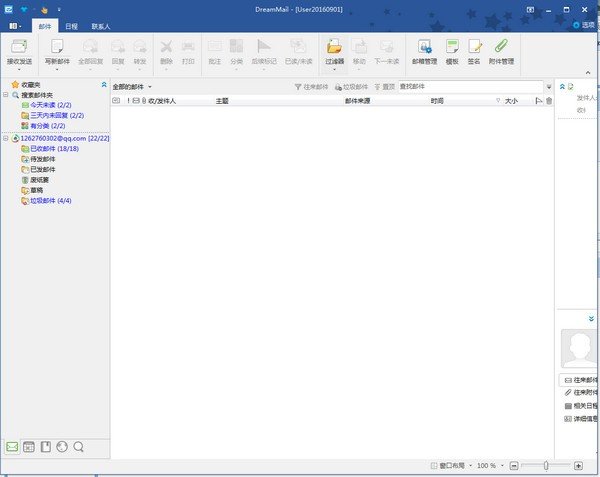This screenshot has width=600, height=477.
Task: Toggle the 往来邮件 filter
Action: click(311, 87)
